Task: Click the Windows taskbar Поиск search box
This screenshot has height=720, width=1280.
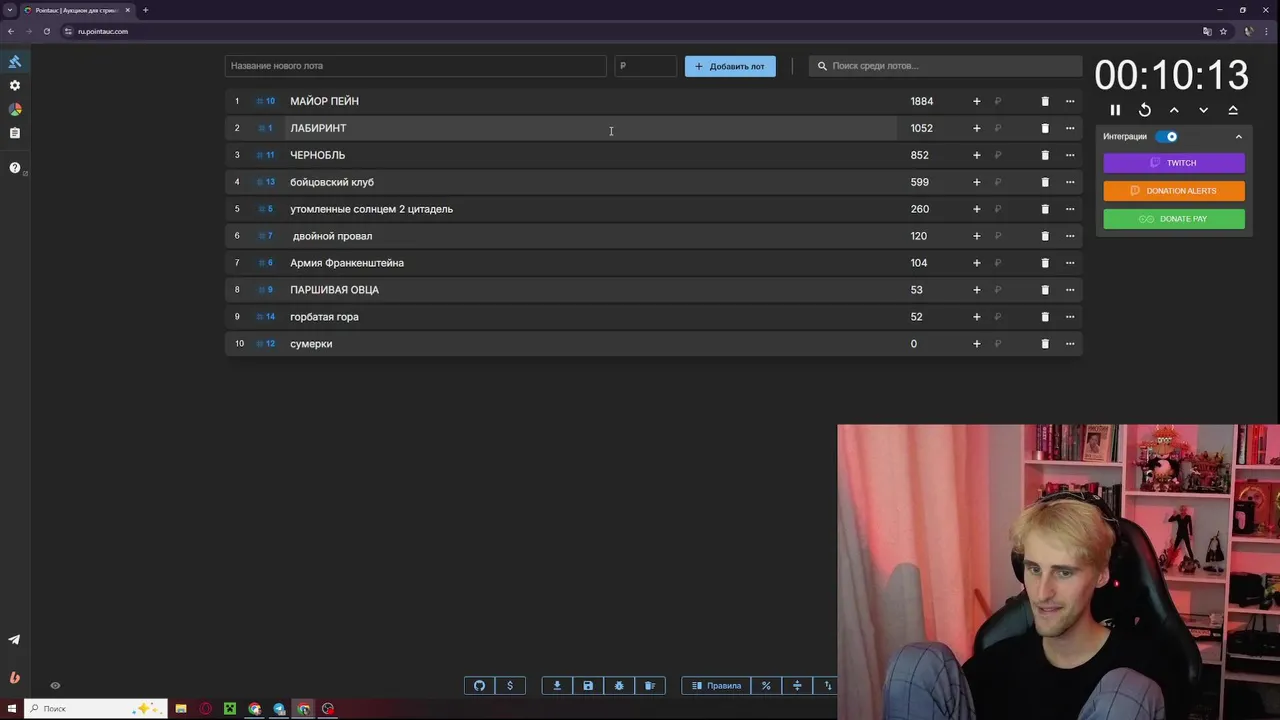Action: 95,709
